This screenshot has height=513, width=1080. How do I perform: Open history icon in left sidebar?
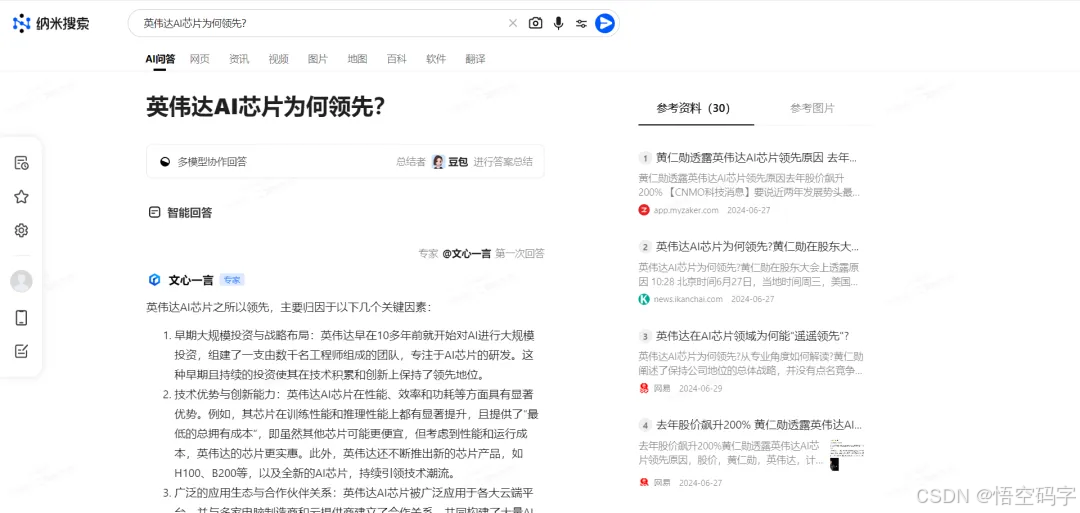point(21,163)
